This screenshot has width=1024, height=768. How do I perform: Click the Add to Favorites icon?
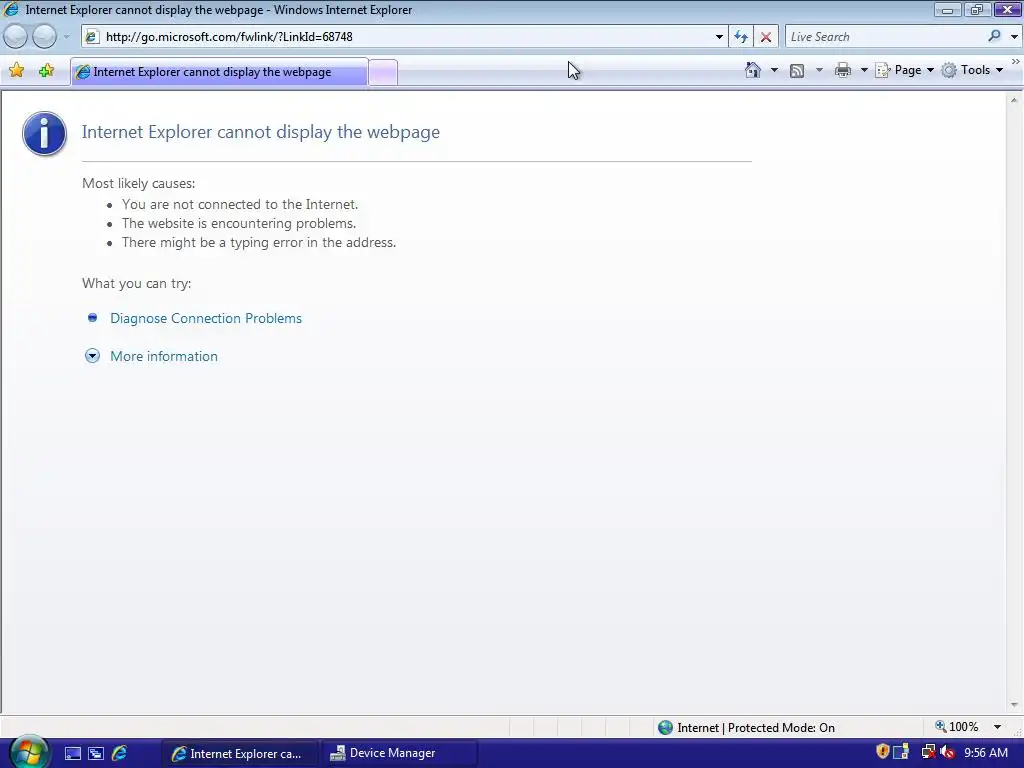(x=46, y=71)
